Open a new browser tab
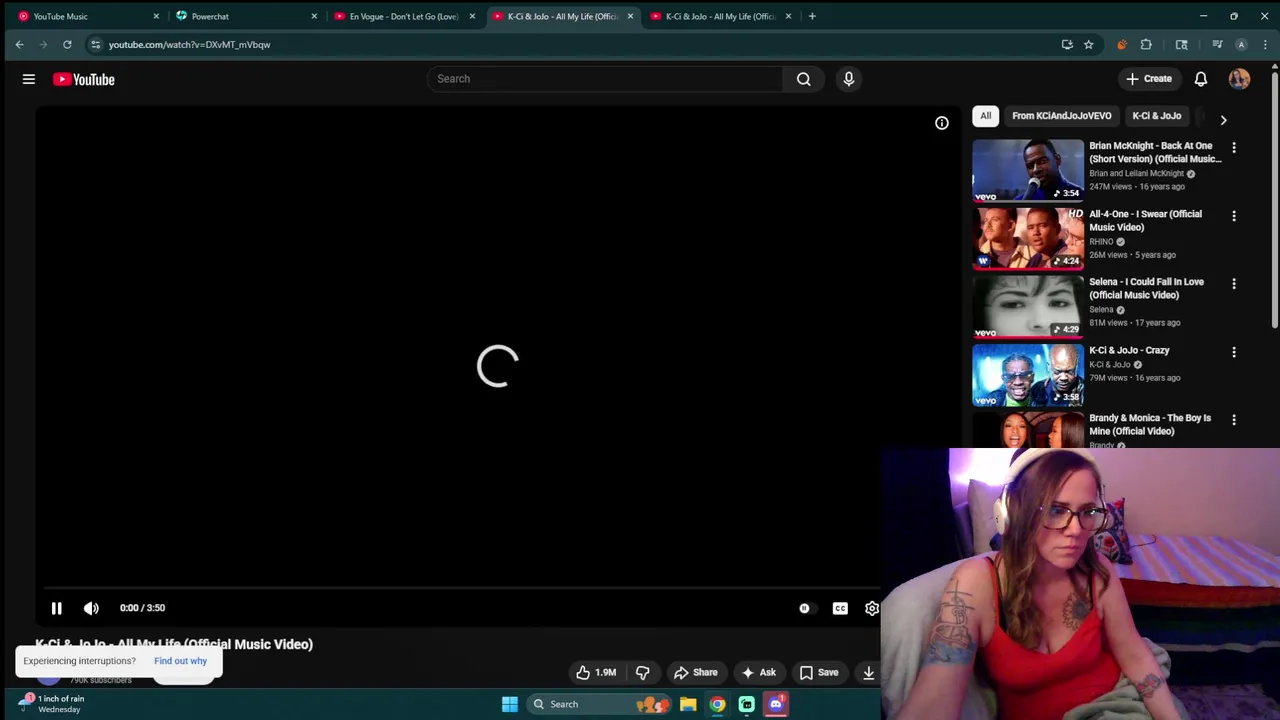This screenshot has width=1280, height=720. pyautogui.click(x=812, y=16)
